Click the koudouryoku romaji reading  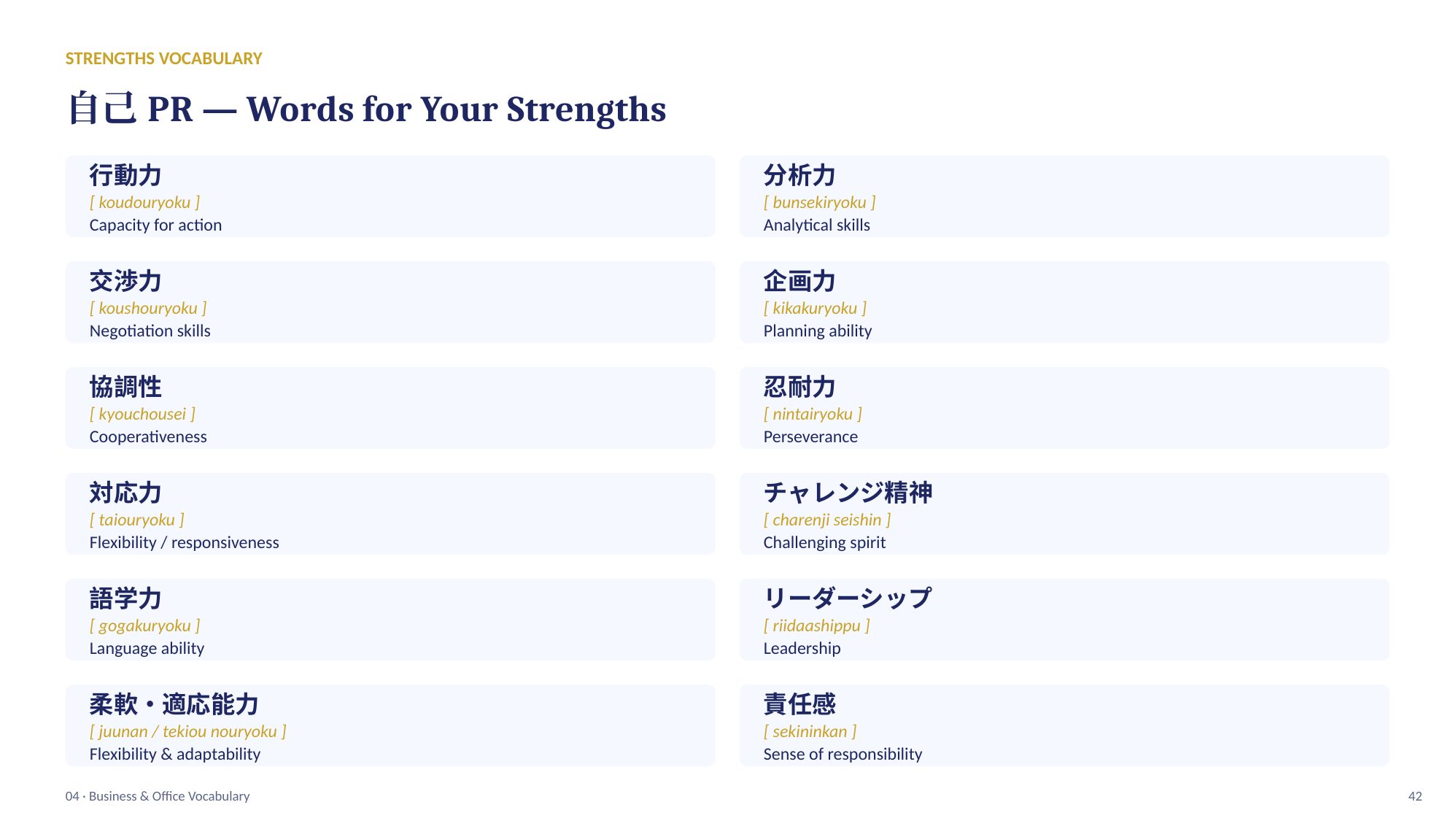point(144,202)
